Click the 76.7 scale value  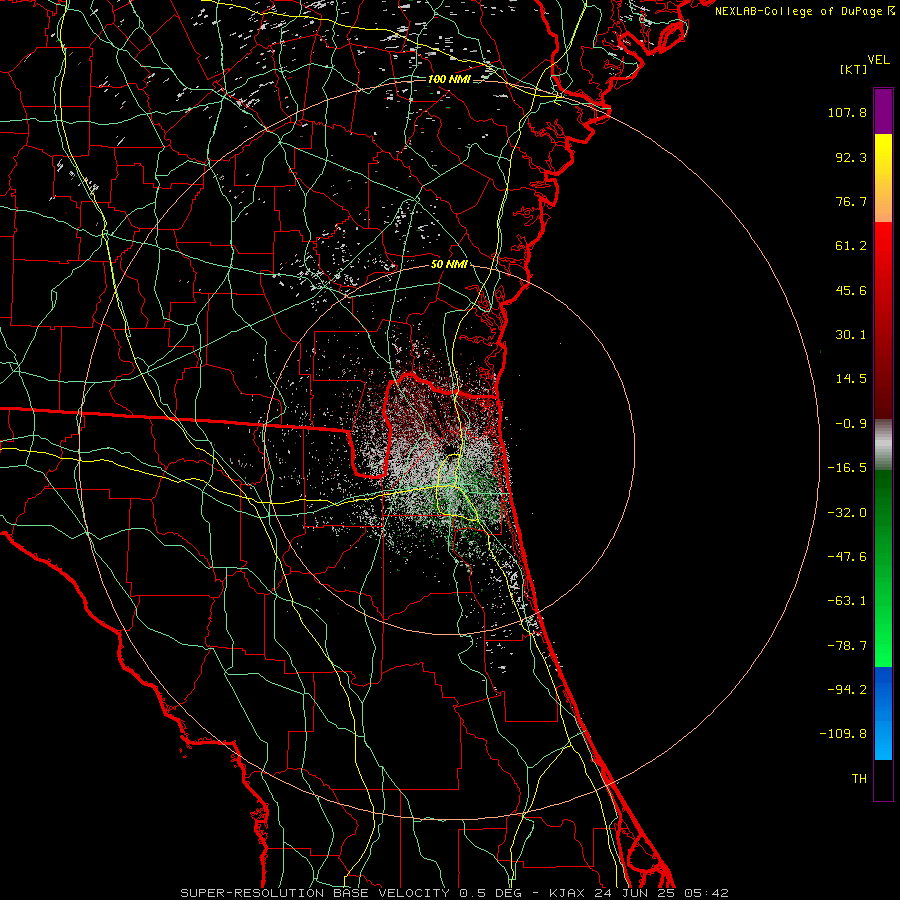click(851, 201)
